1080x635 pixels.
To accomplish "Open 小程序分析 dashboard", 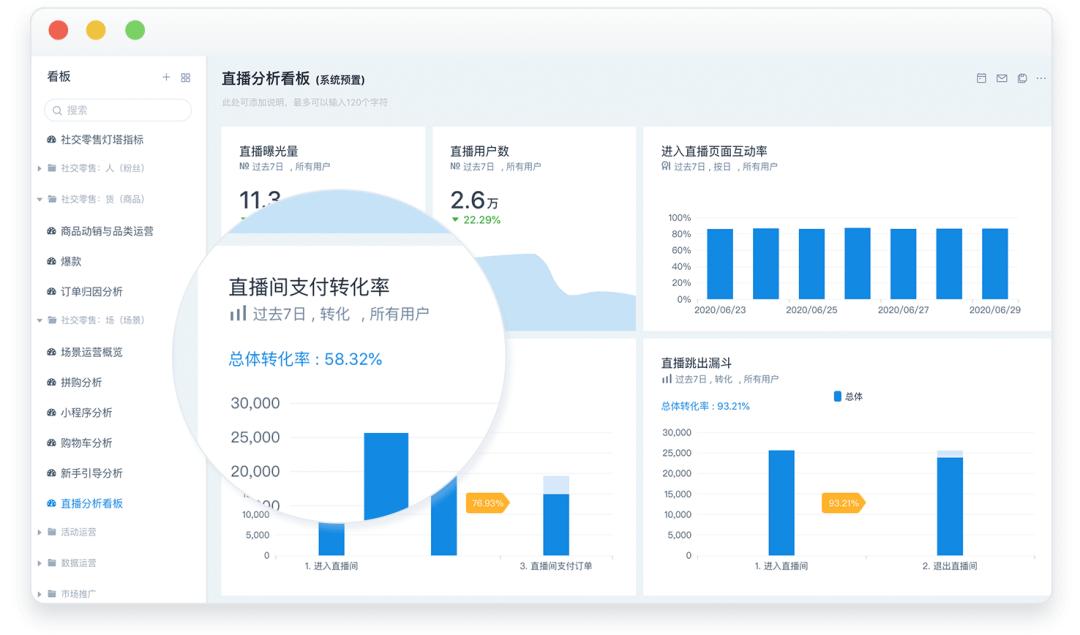I will click(86, 413).
